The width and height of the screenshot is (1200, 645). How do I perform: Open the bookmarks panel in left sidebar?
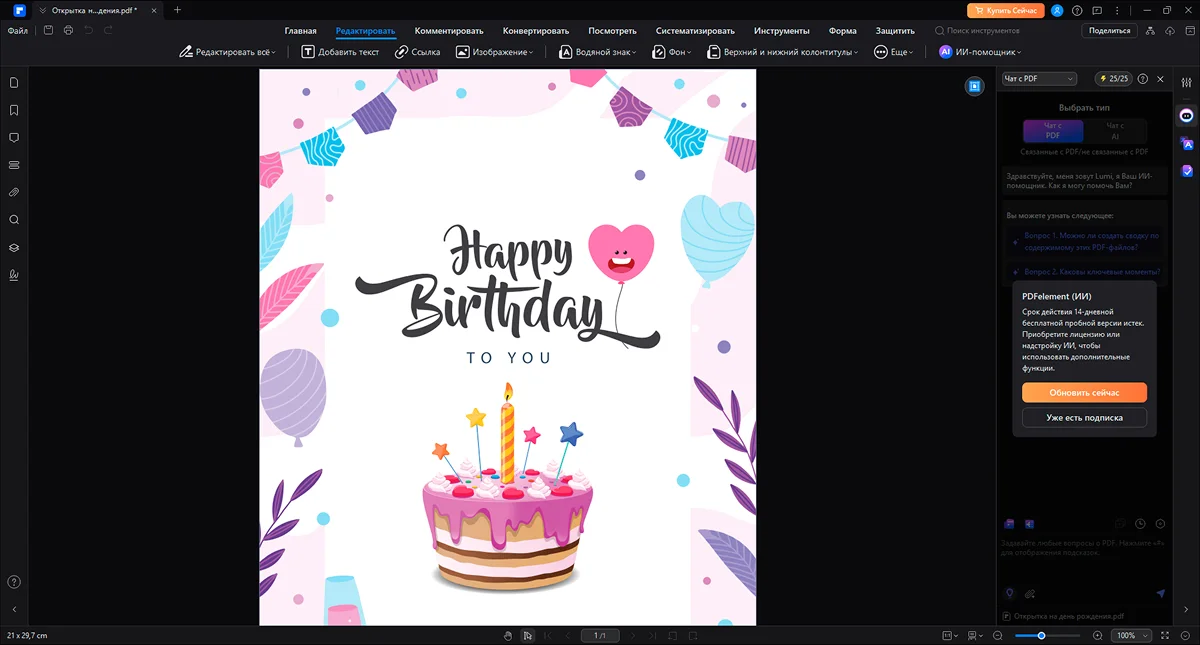click(14, 110)
